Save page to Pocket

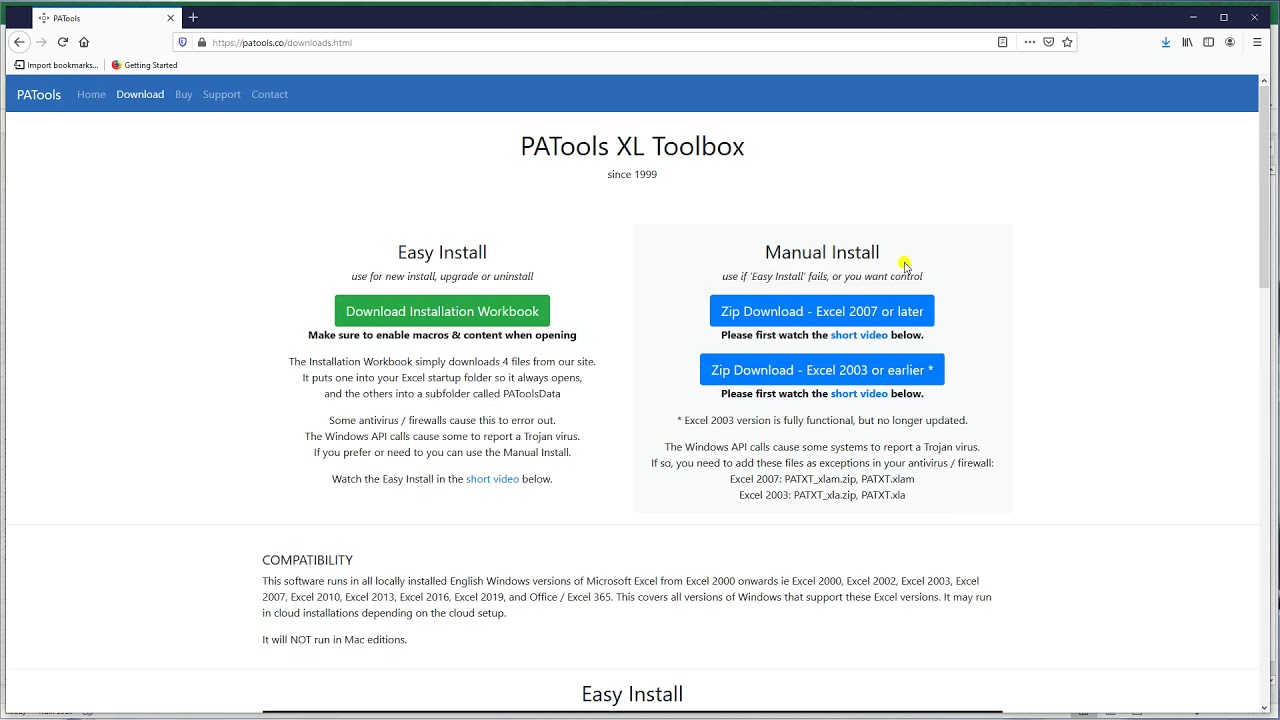click(1048, 42)
